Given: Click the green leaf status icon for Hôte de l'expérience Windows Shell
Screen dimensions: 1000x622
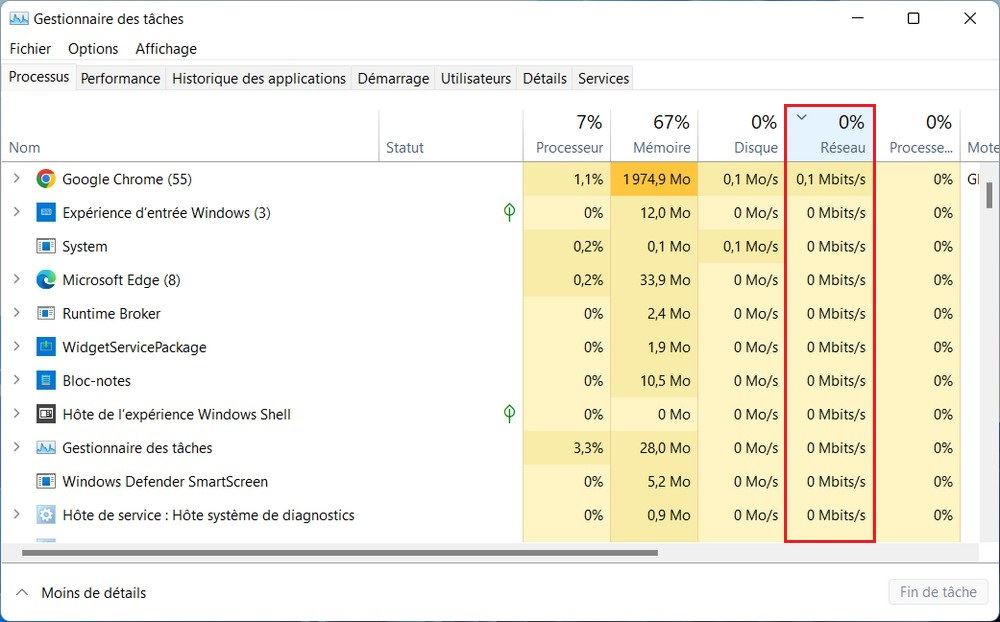Looking at the screenshot, I should pos(510,413).
